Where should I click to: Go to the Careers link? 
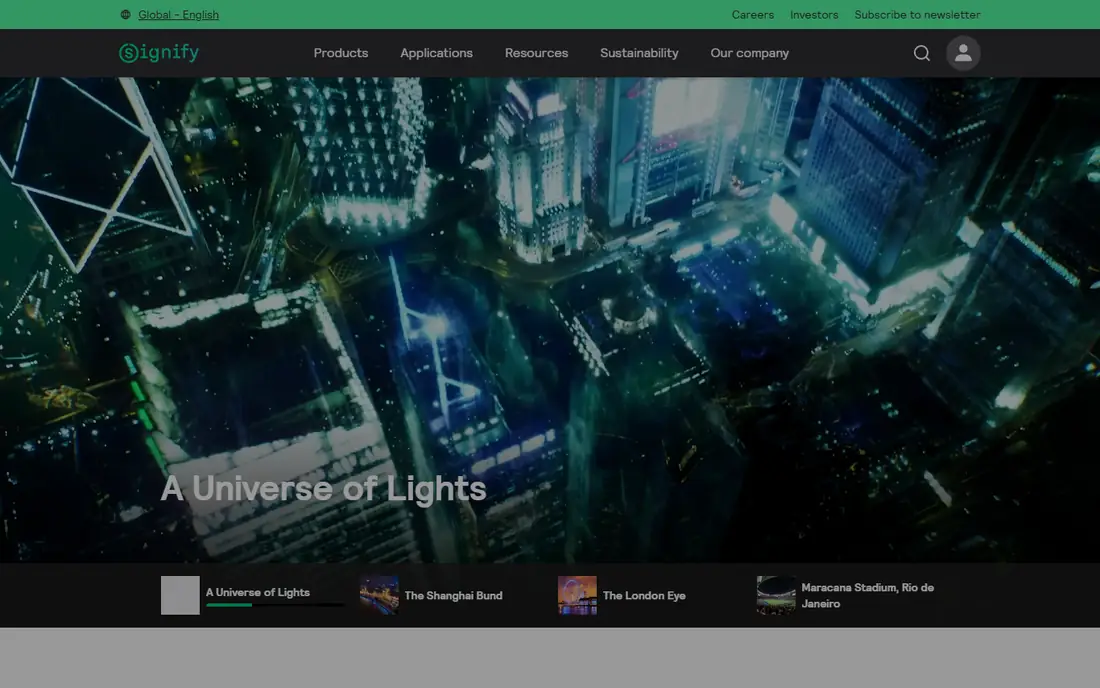pyautogui.click(x=753, y=15)
